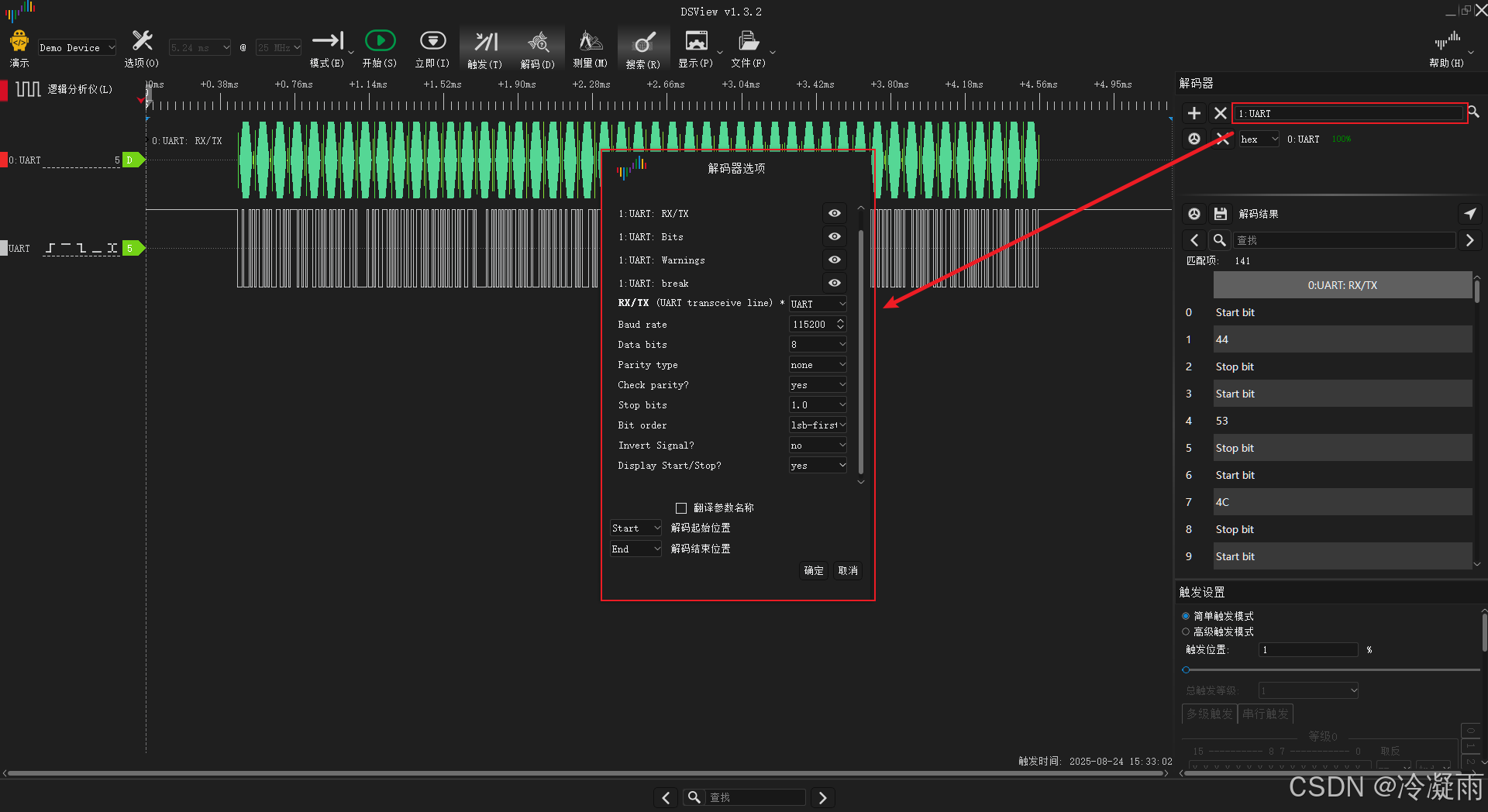Open settings of the 0:UART decoder
Image resolution: width=1488 pixels, height=812 pixels.
[x=1194, y=139]
